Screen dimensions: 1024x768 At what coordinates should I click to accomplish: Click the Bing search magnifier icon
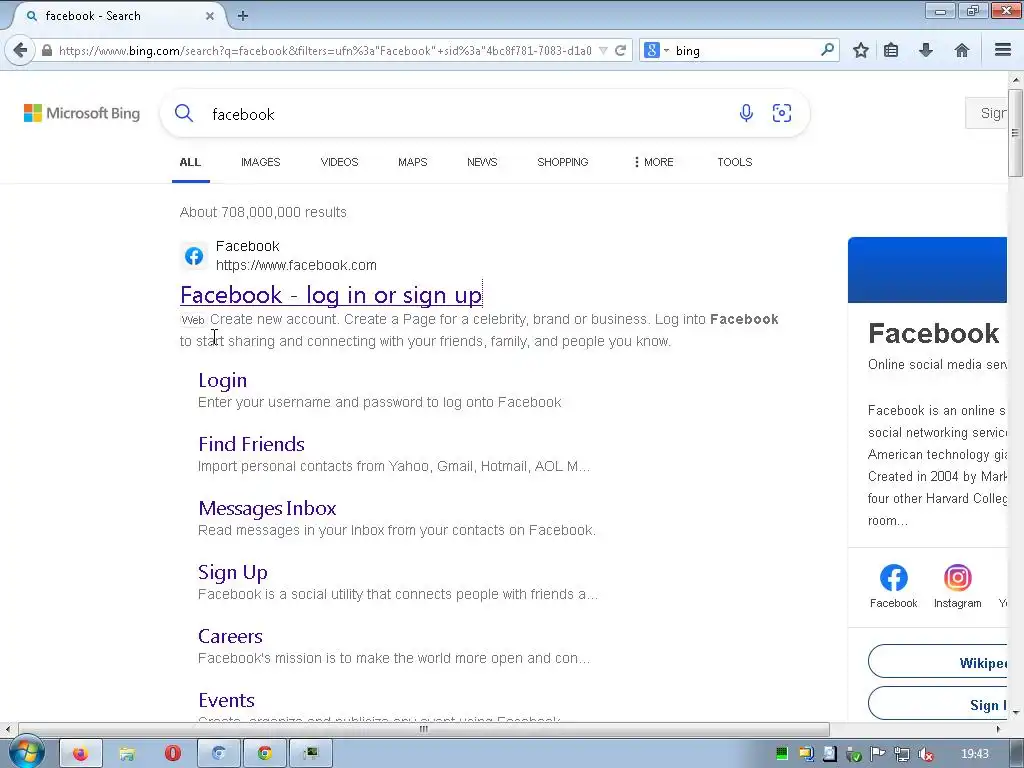(184, 114)
